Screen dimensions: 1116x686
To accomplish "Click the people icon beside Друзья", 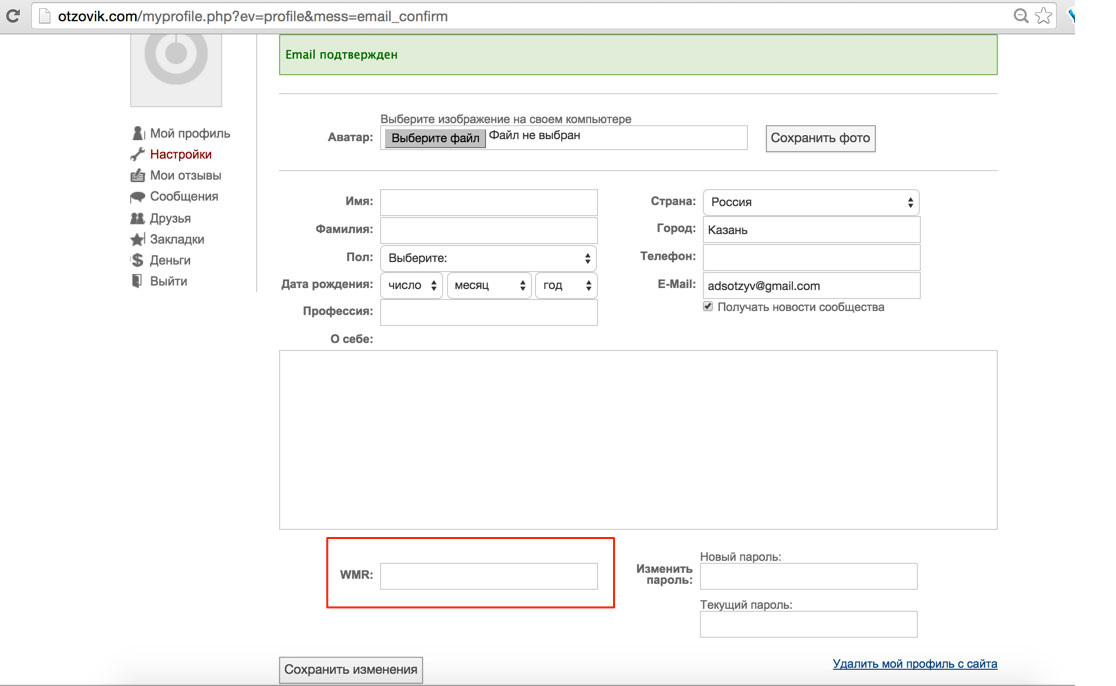I will pos(137,218).
